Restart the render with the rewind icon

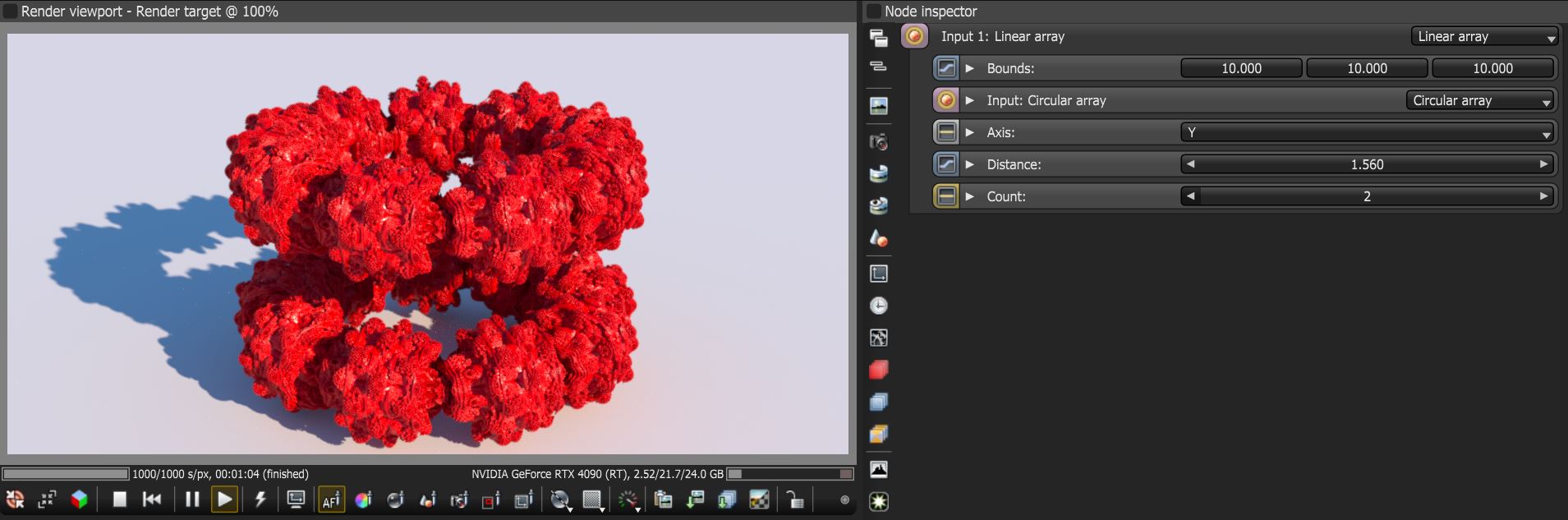click(x=152, y=499)
